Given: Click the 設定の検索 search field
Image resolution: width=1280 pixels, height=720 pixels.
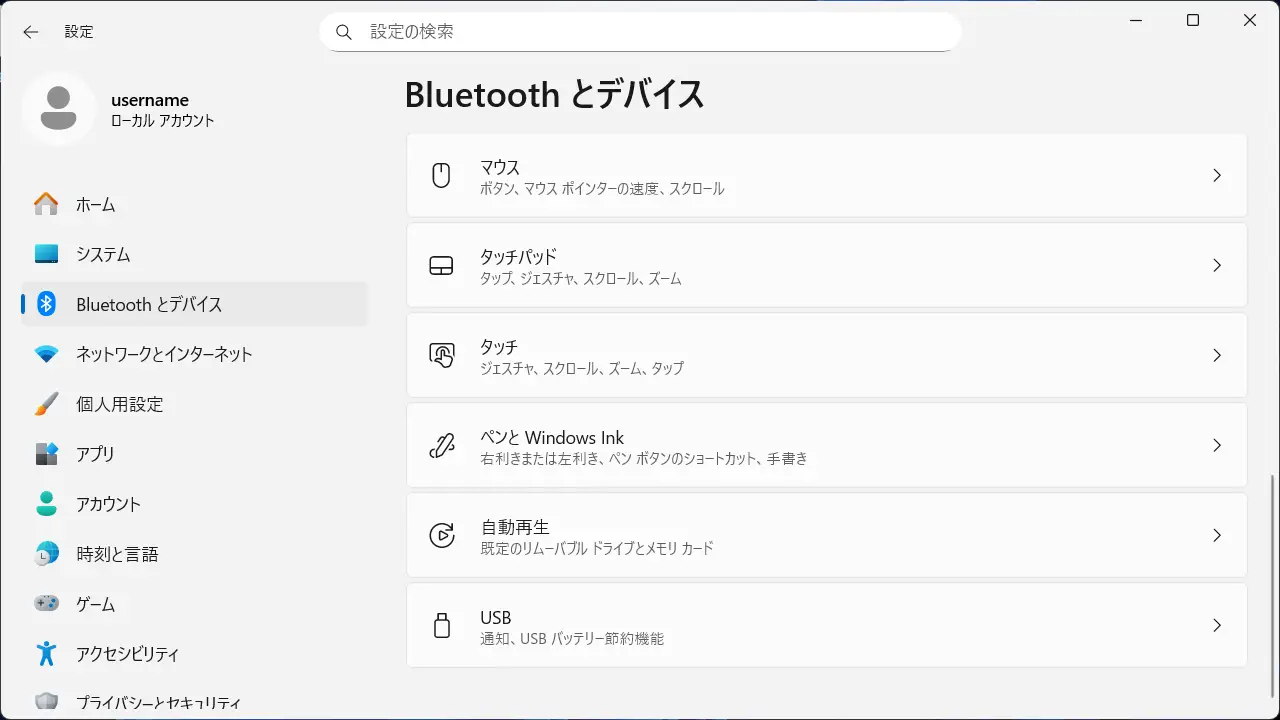Looking at the screenshot, I should pos(650,32).
